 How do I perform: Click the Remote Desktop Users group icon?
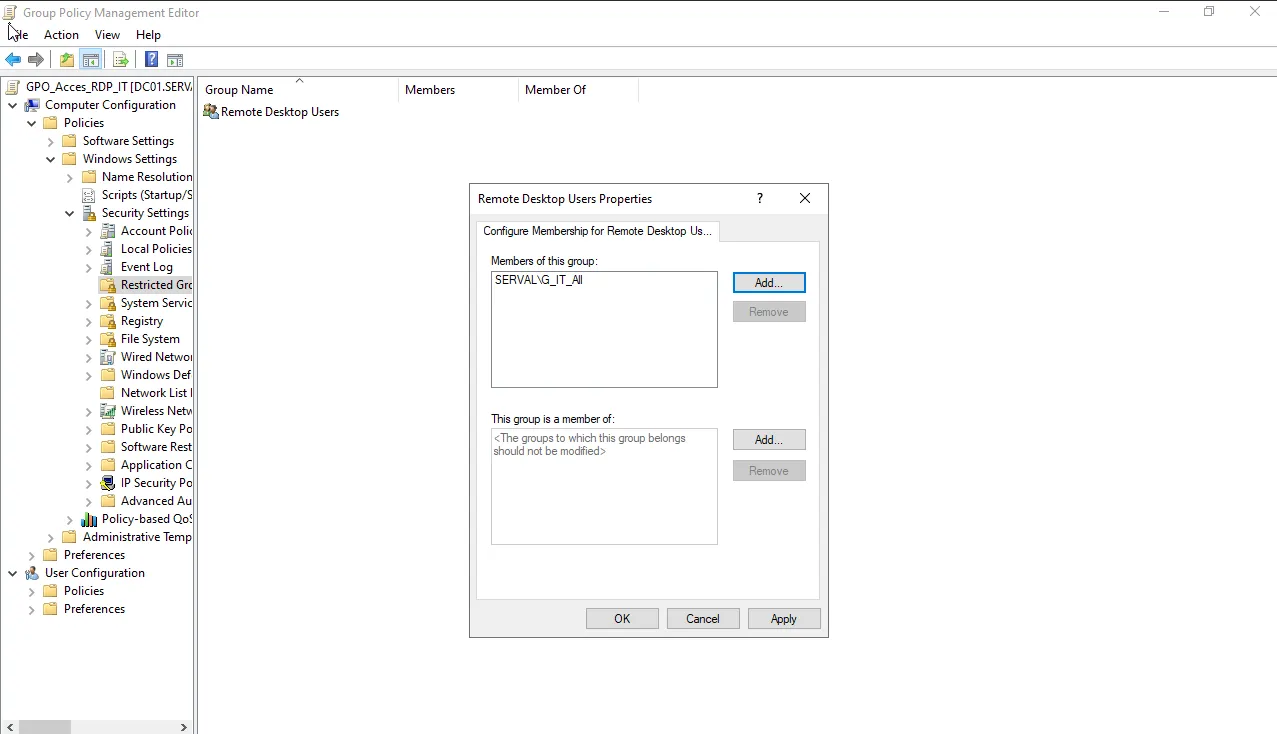[x=211, y=112]
